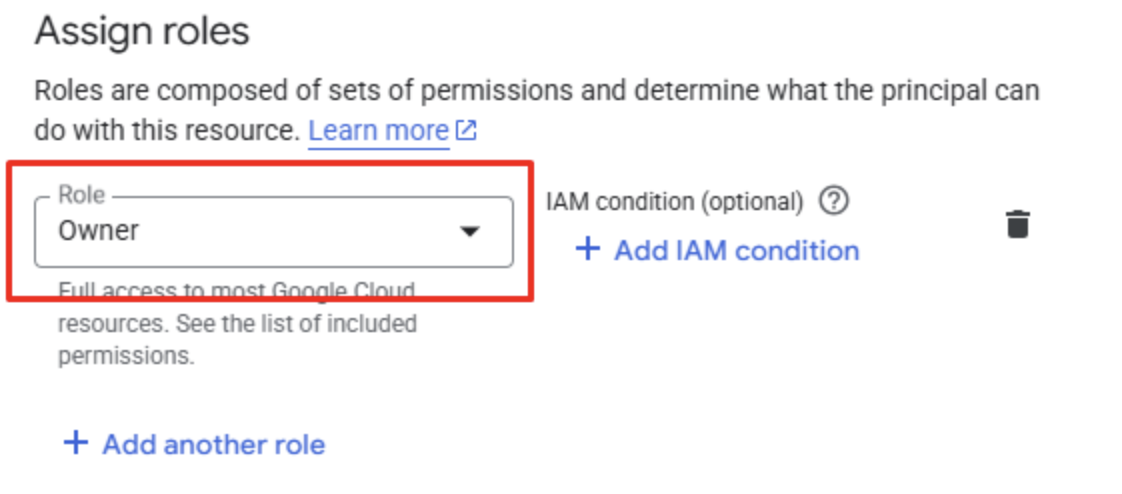Click the Role field label
Image resolution: width=1122 pixels, height=494 pixels.
pos(82,195)
